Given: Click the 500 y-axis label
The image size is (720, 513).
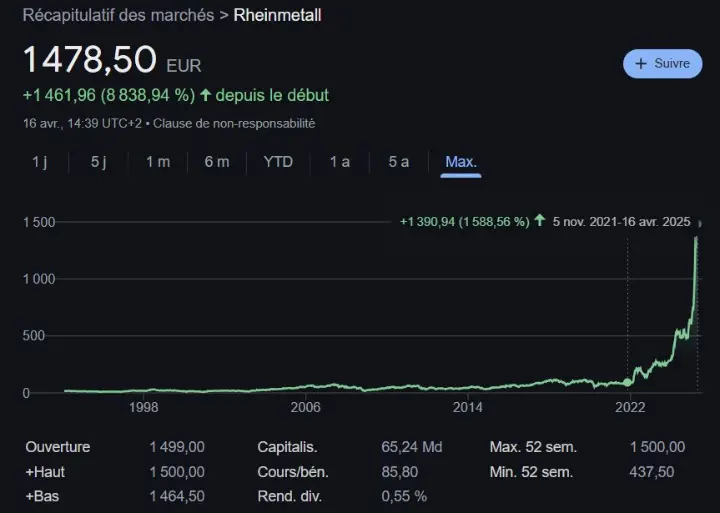Looking at the screenshot, I should (34, 336).
